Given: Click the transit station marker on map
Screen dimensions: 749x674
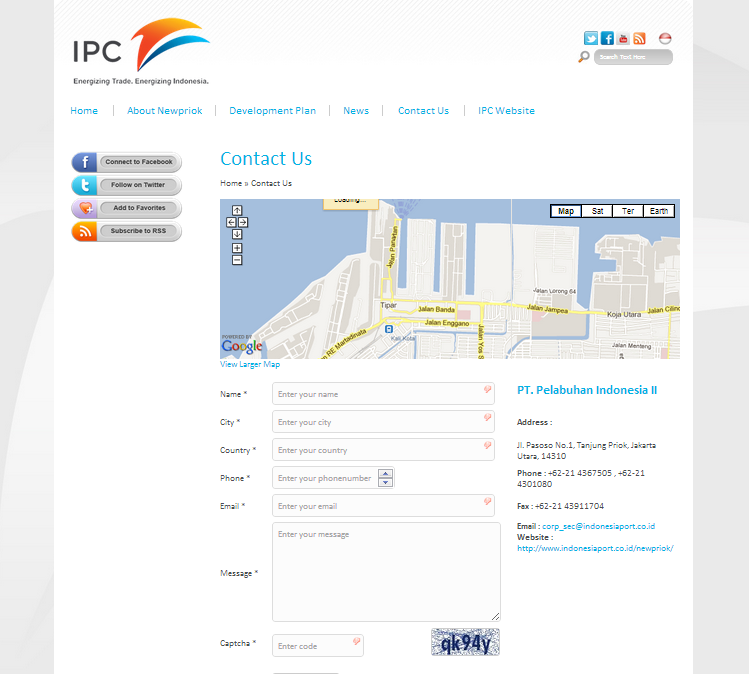Looking at the screenshot, I should [389, 329].
